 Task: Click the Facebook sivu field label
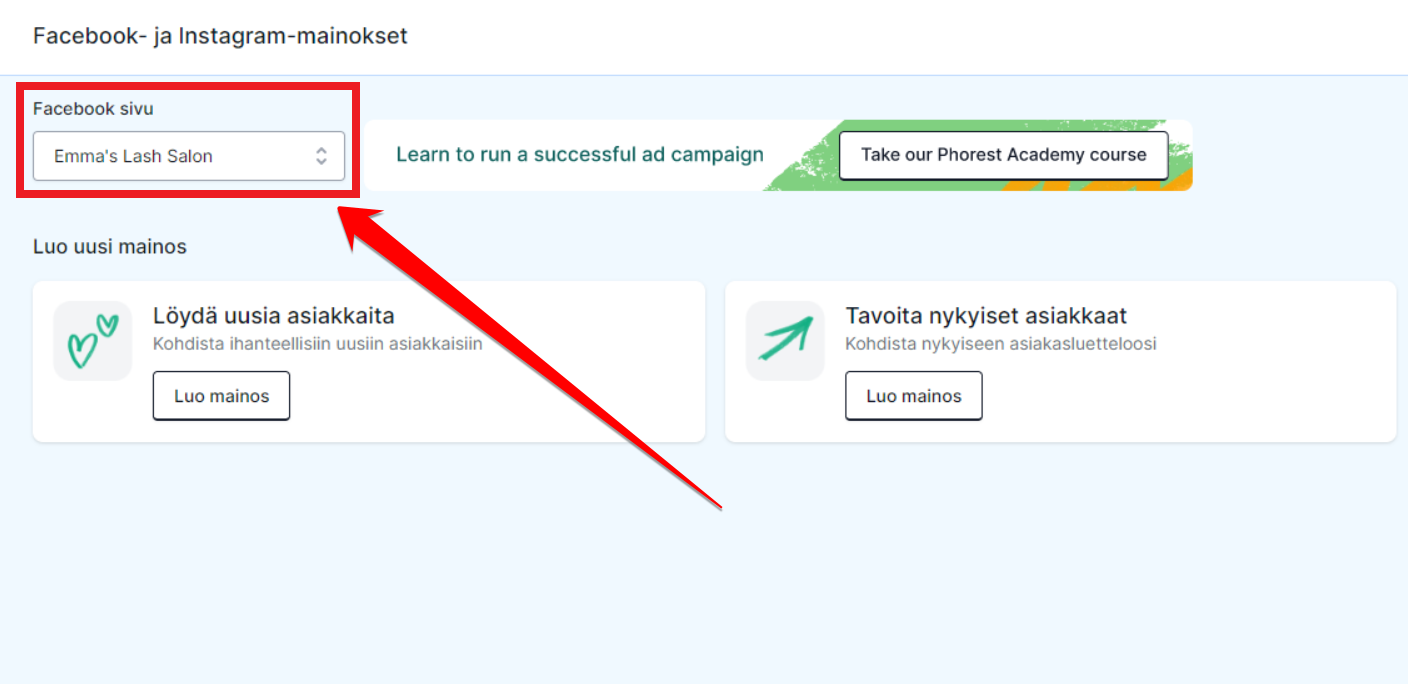93,109
